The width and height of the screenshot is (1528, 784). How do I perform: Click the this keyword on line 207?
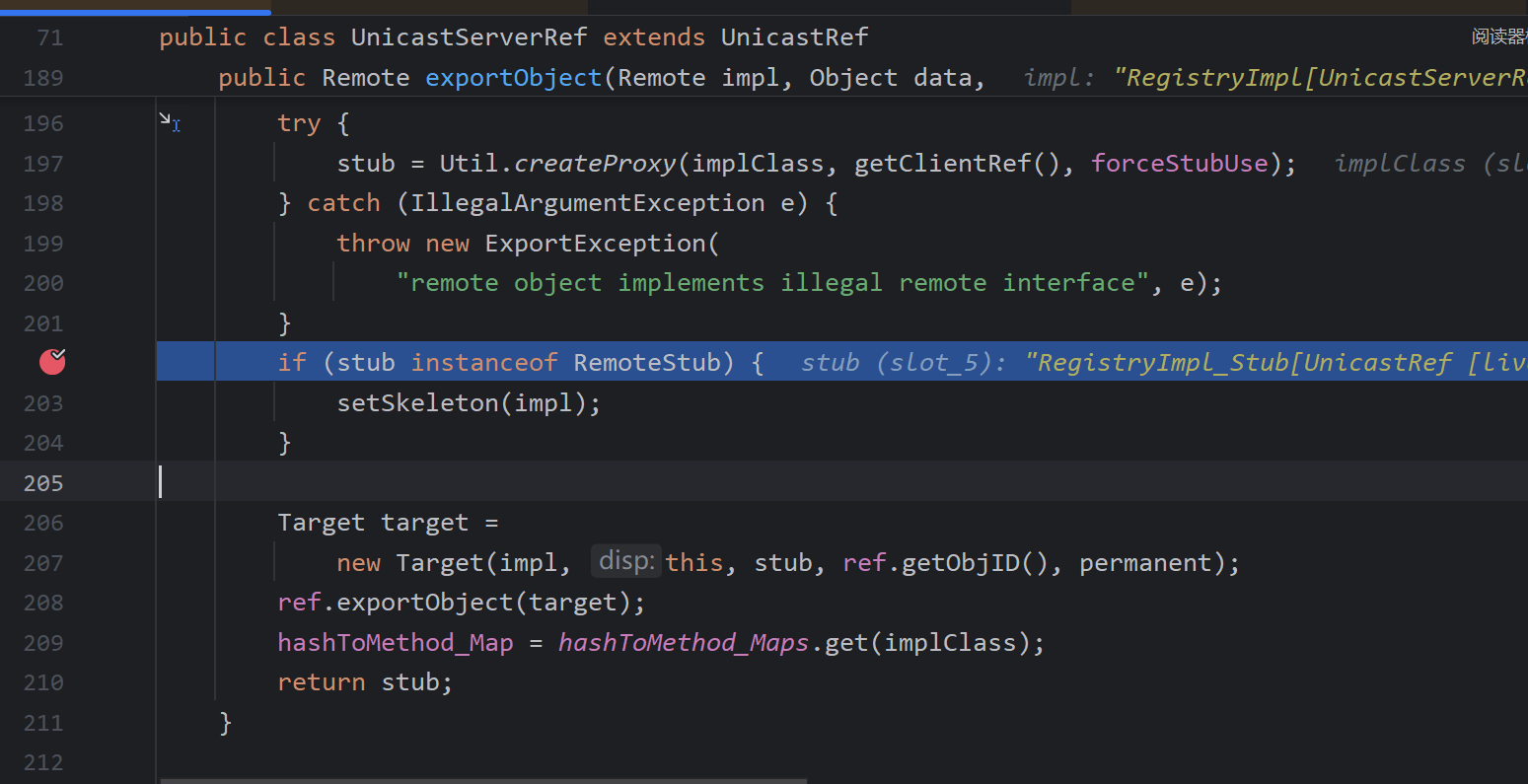pos(694,563)
